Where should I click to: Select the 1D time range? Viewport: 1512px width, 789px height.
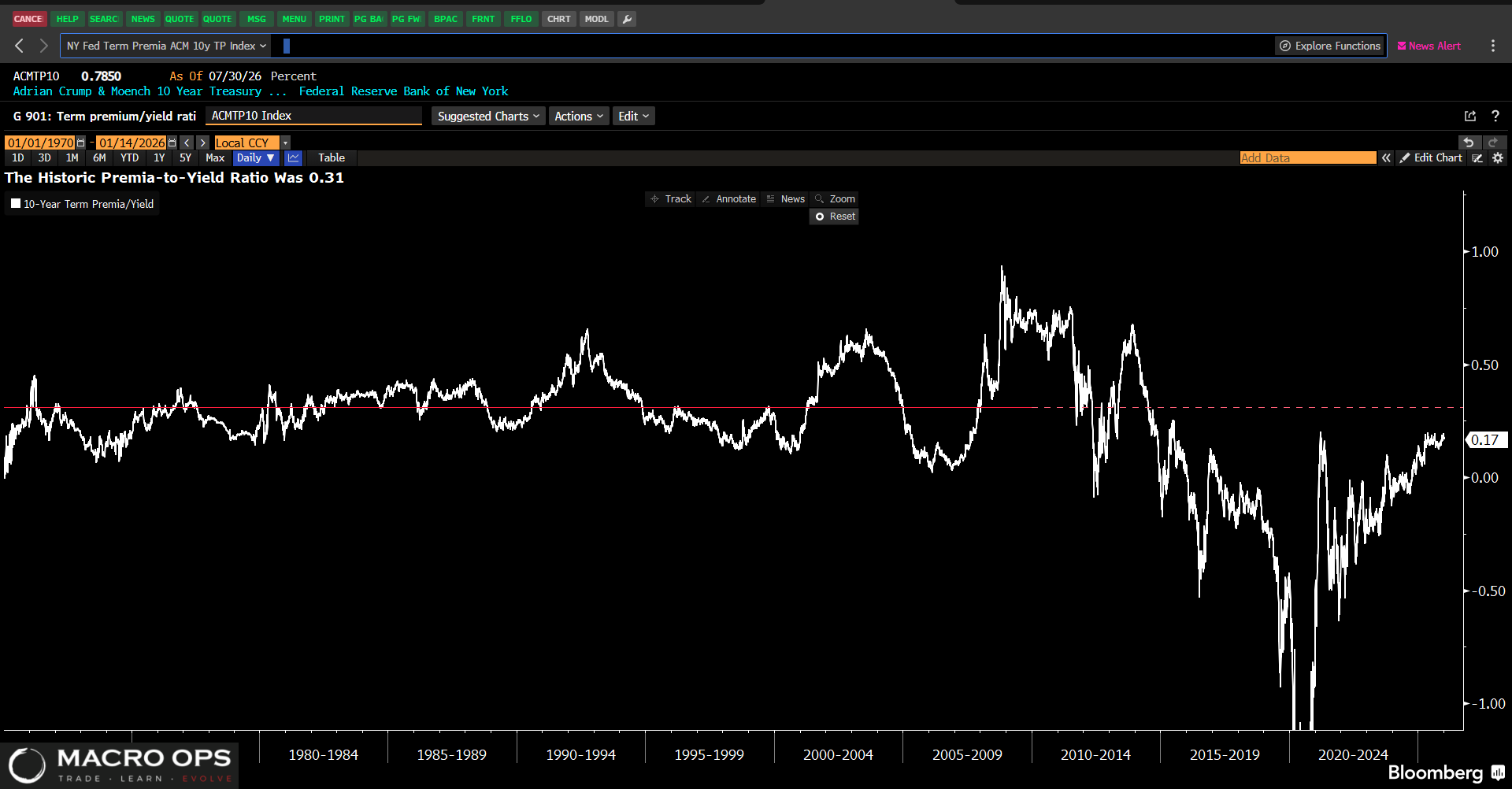point(18,158)
